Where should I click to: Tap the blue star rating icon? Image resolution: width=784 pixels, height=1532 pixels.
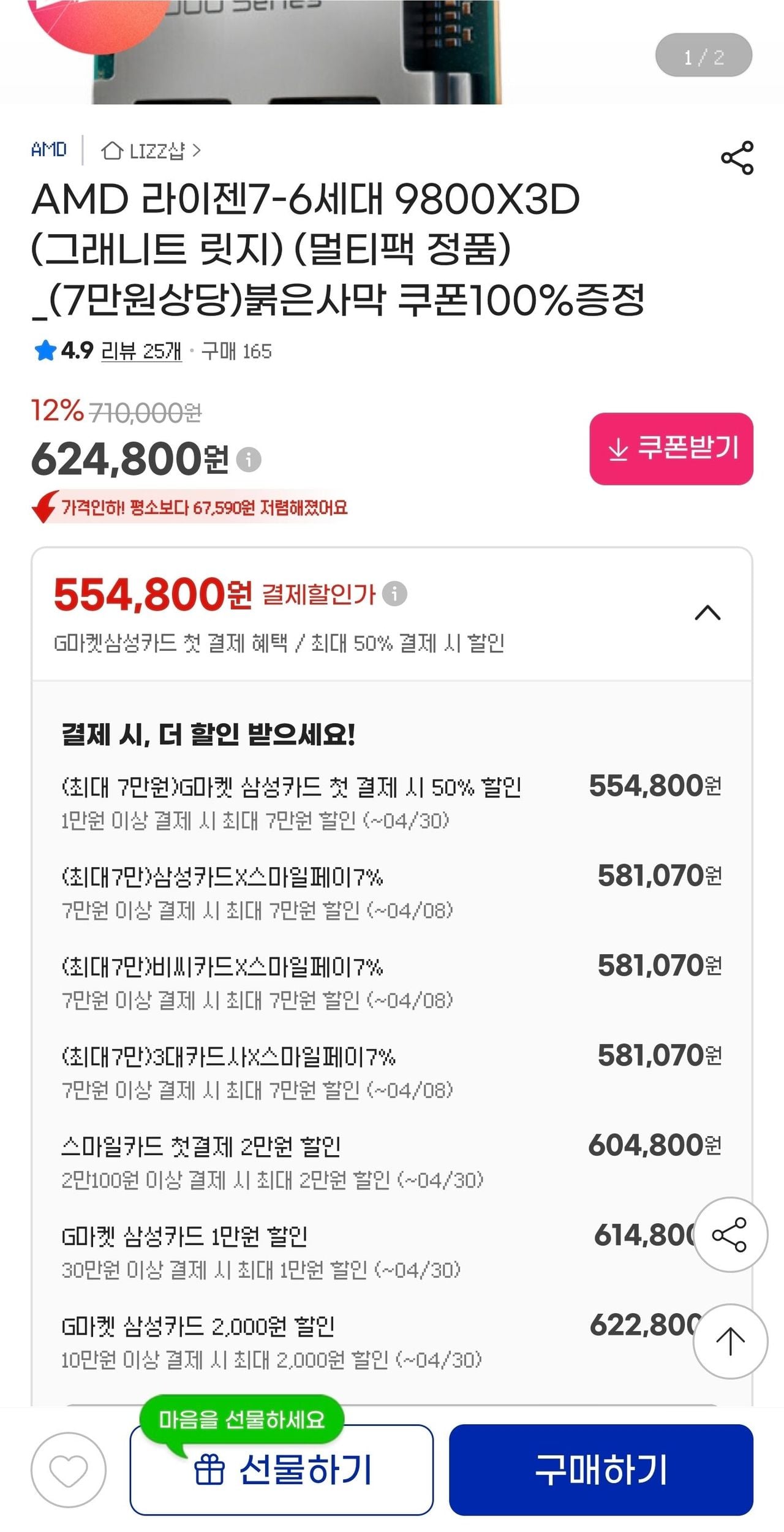(x=45, y=351)
